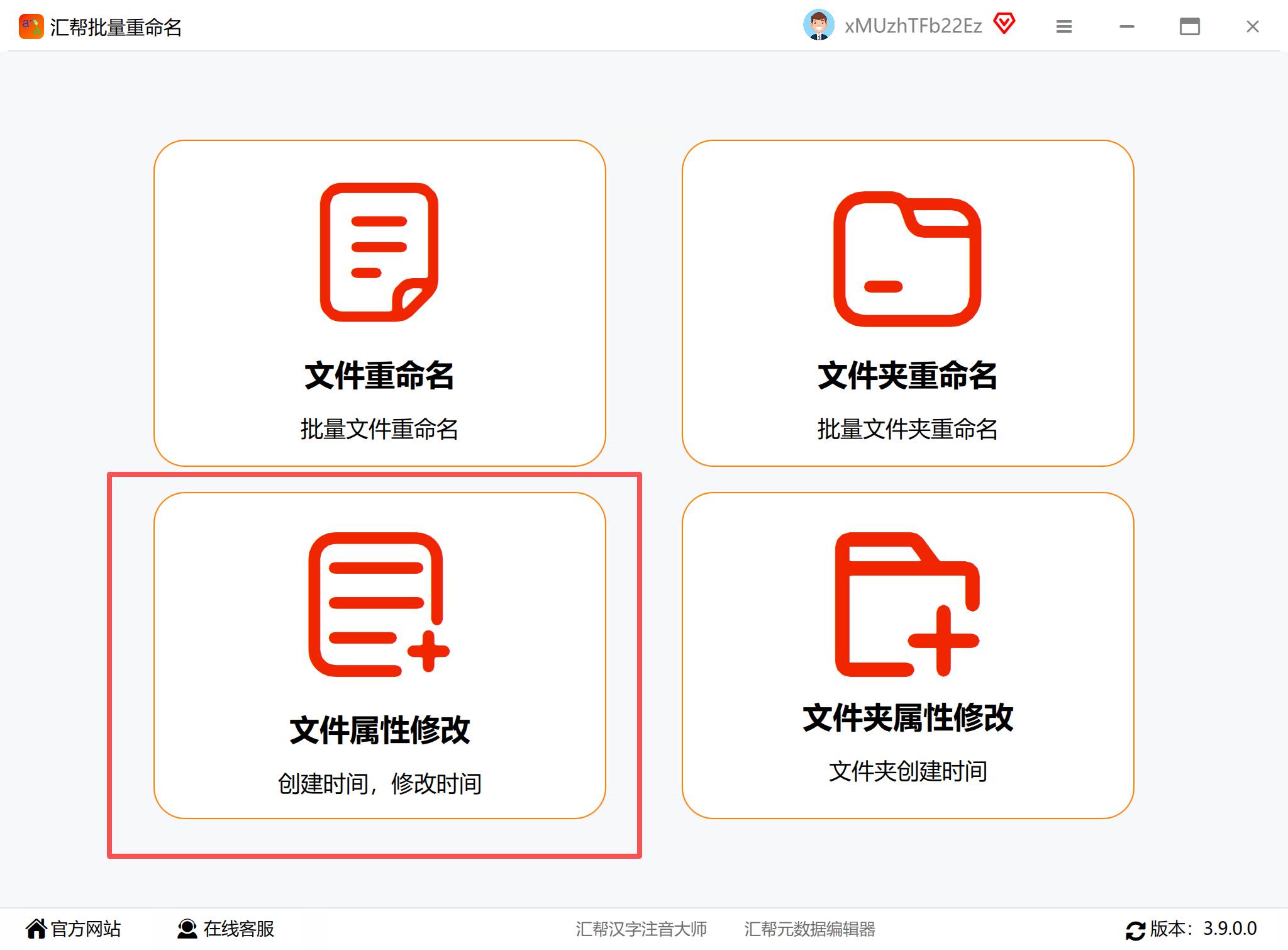Click the home icon beside 官方网站

[36, 929]
